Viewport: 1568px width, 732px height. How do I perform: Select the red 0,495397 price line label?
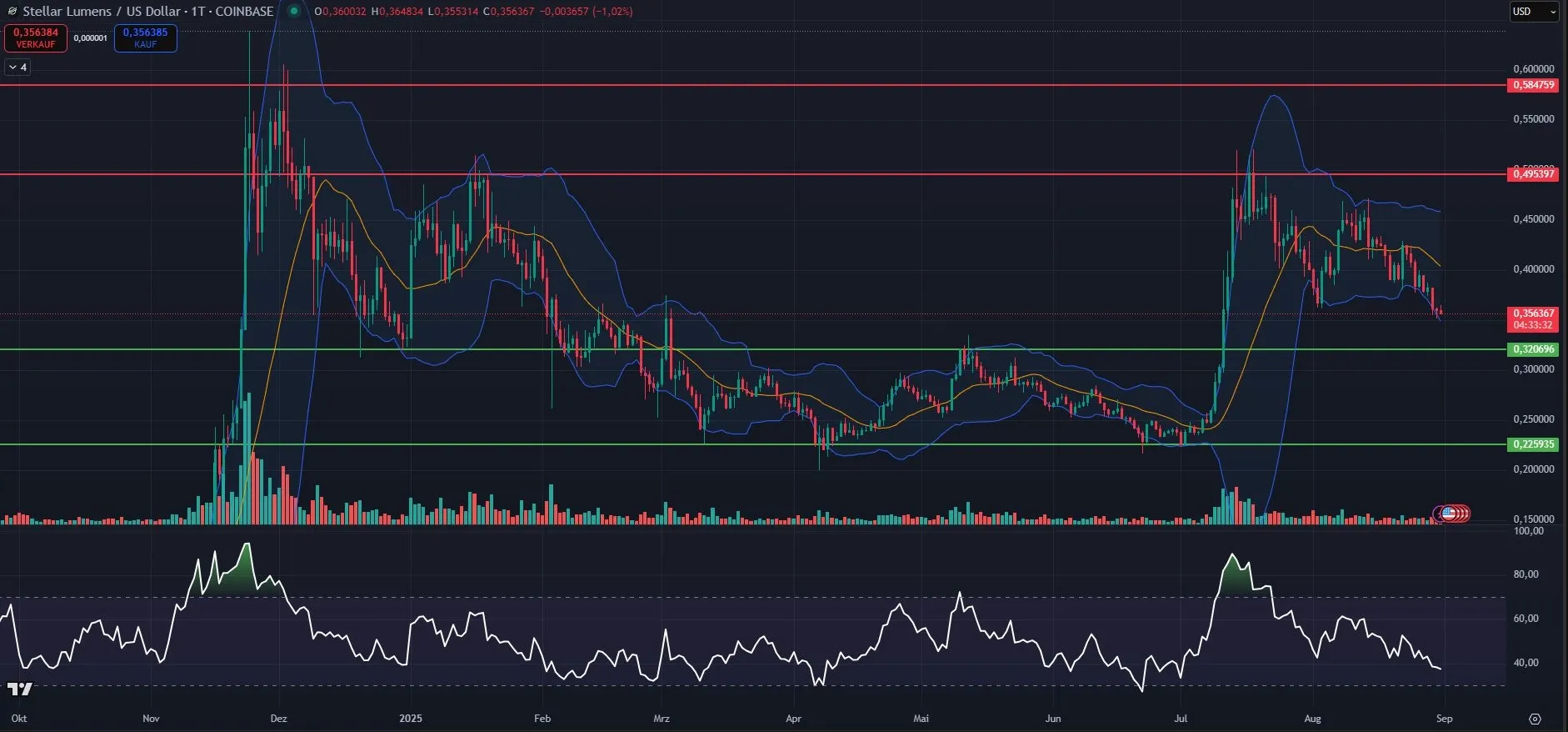[x=1533, y=174]
